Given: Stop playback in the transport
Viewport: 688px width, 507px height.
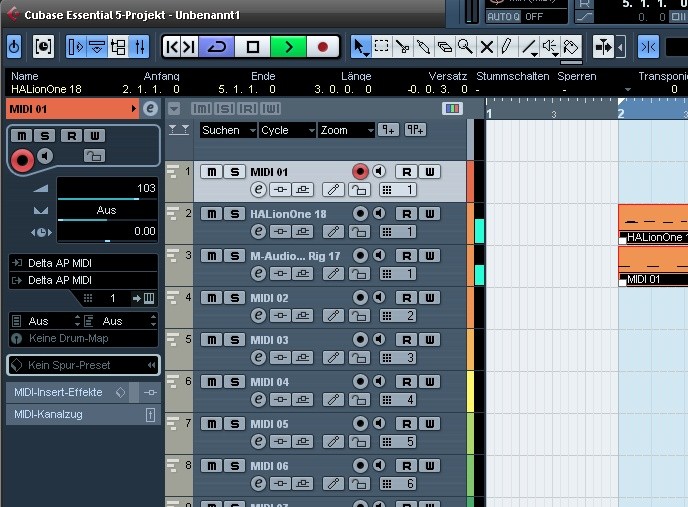Looking at the screenshot, I should point(253,47).
